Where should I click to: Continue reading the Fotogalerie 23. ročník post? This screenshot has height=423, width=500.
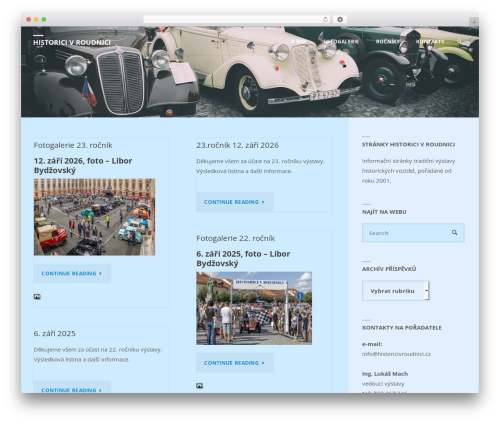pos(72,273)
